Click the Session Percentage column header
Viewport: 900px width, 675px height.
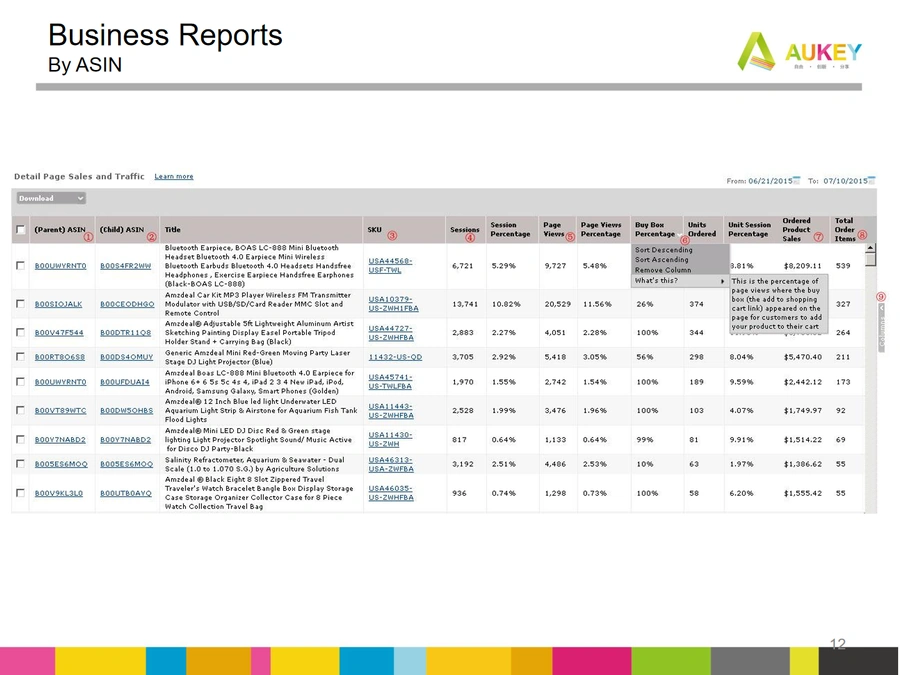click(510, 230)
